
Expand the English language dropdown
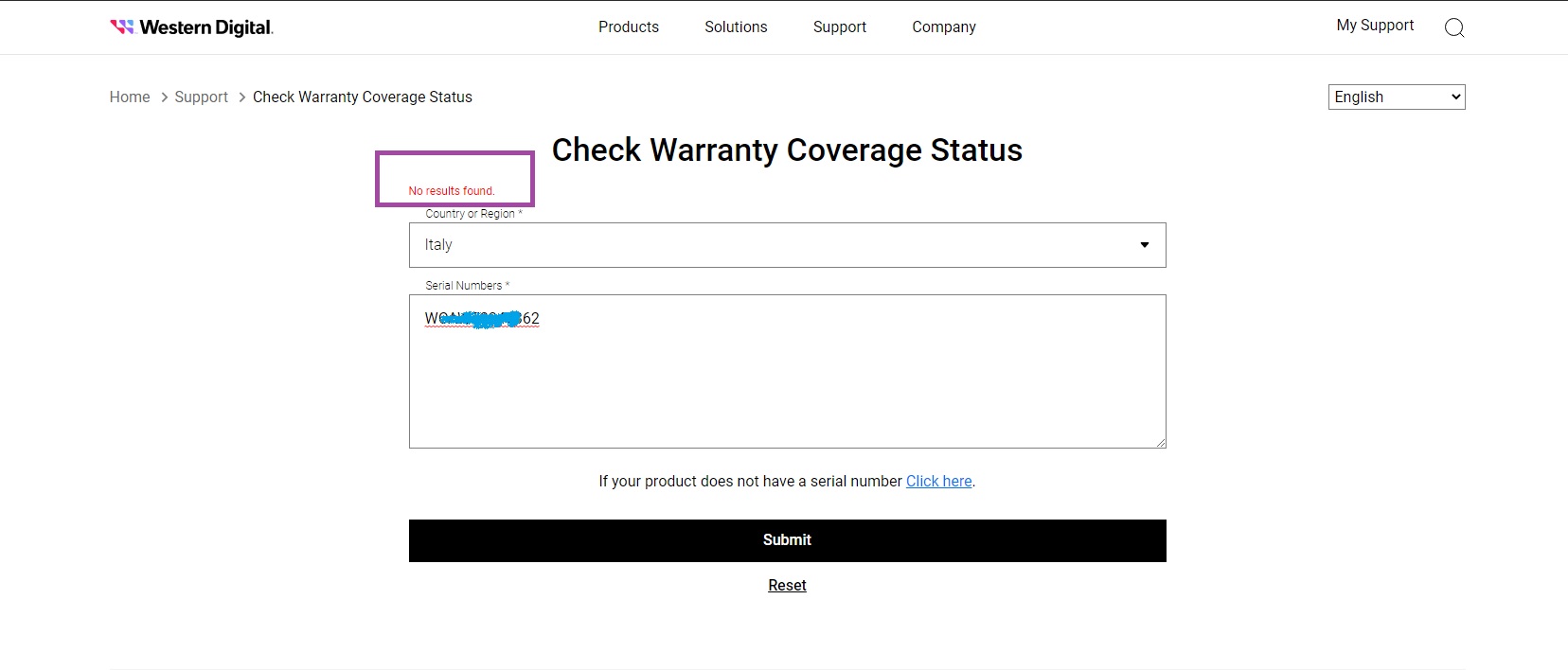[x=1397, y=97]
